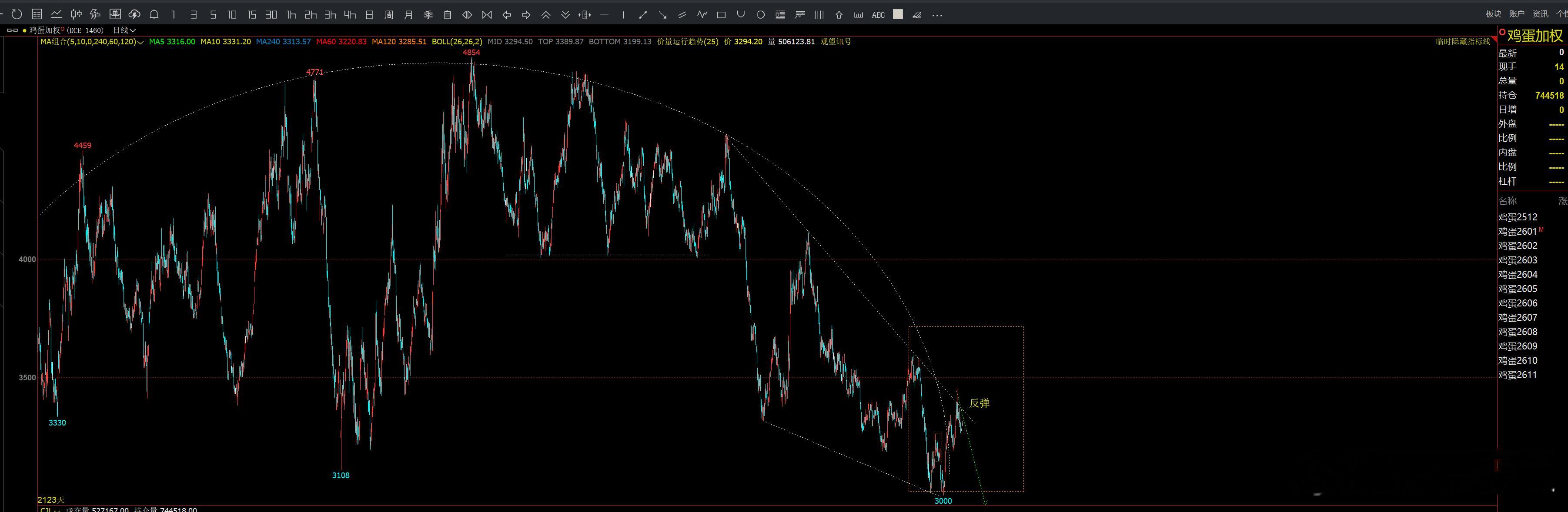Select contract 鸡蛋2601 in list
This screenshot has height=512, width=1568.
click(x=1518, y=231)
